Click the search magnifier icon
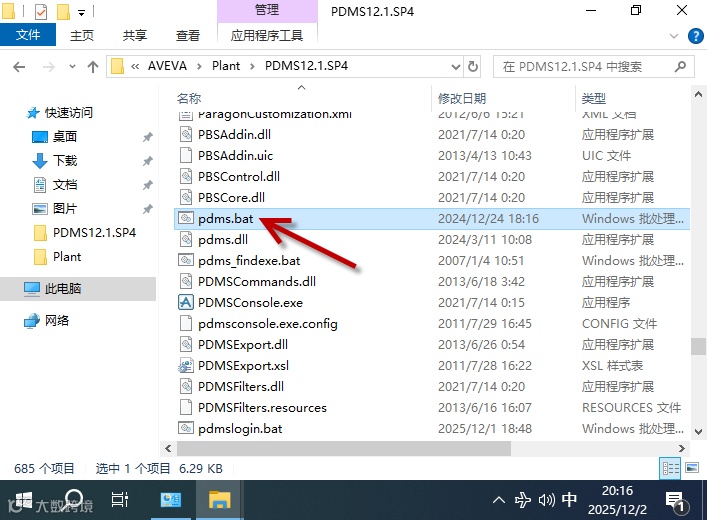The width and height of the screenshot is (707, 520). 680,66
